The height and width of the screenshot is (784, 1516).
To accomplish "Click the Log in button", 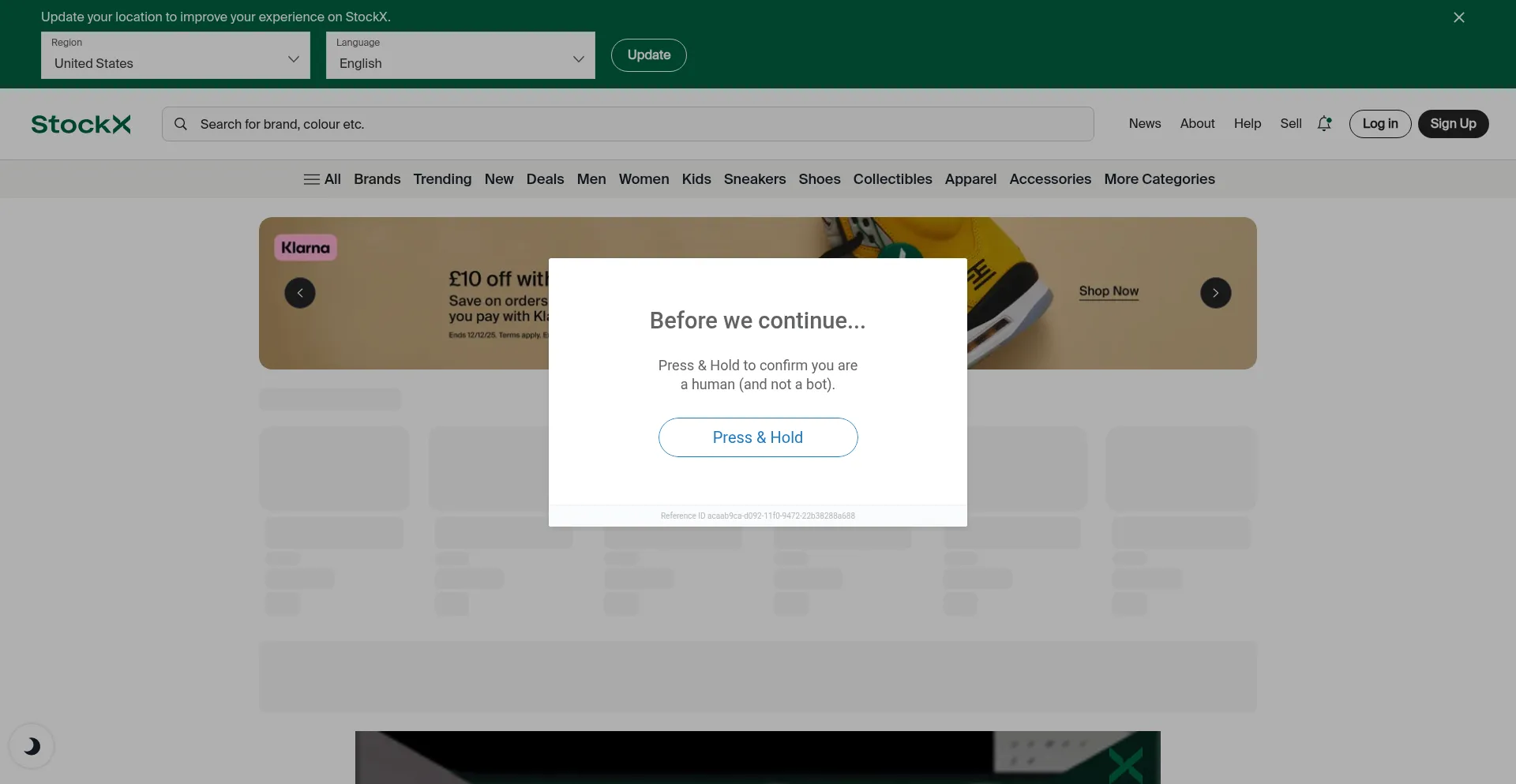I will 1379,124.
